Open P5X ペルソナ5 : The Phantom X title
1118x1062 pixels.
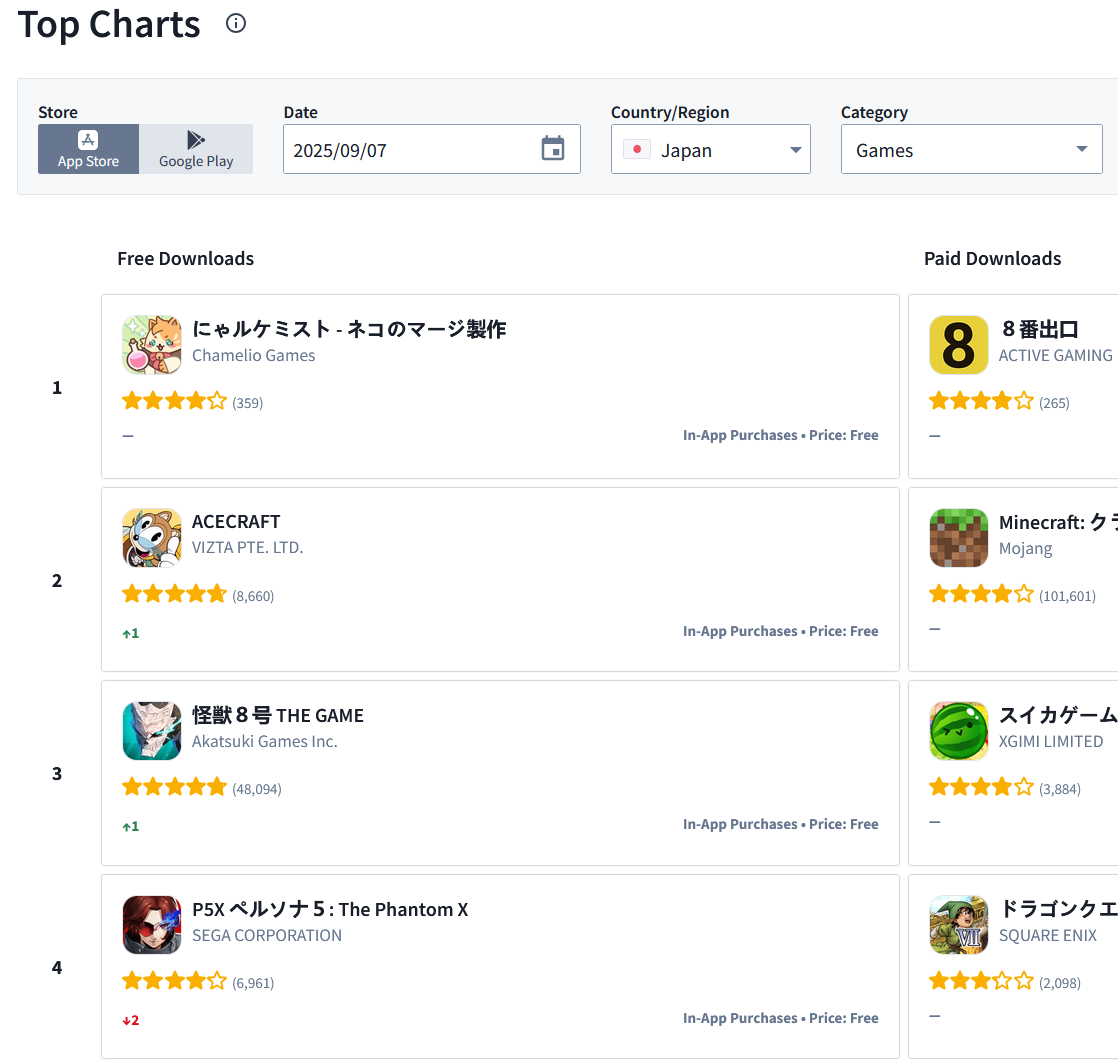click(330, 909)
